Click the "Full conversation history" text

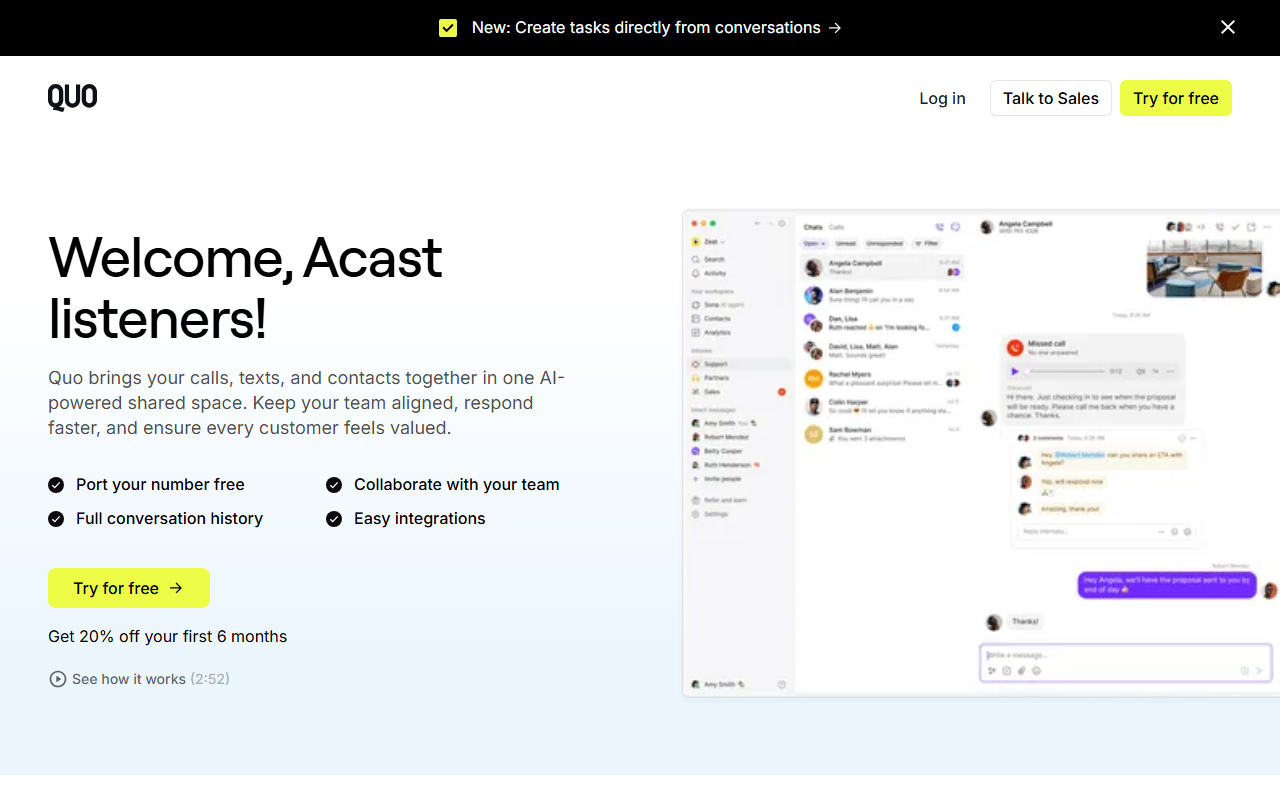(169, 519)
